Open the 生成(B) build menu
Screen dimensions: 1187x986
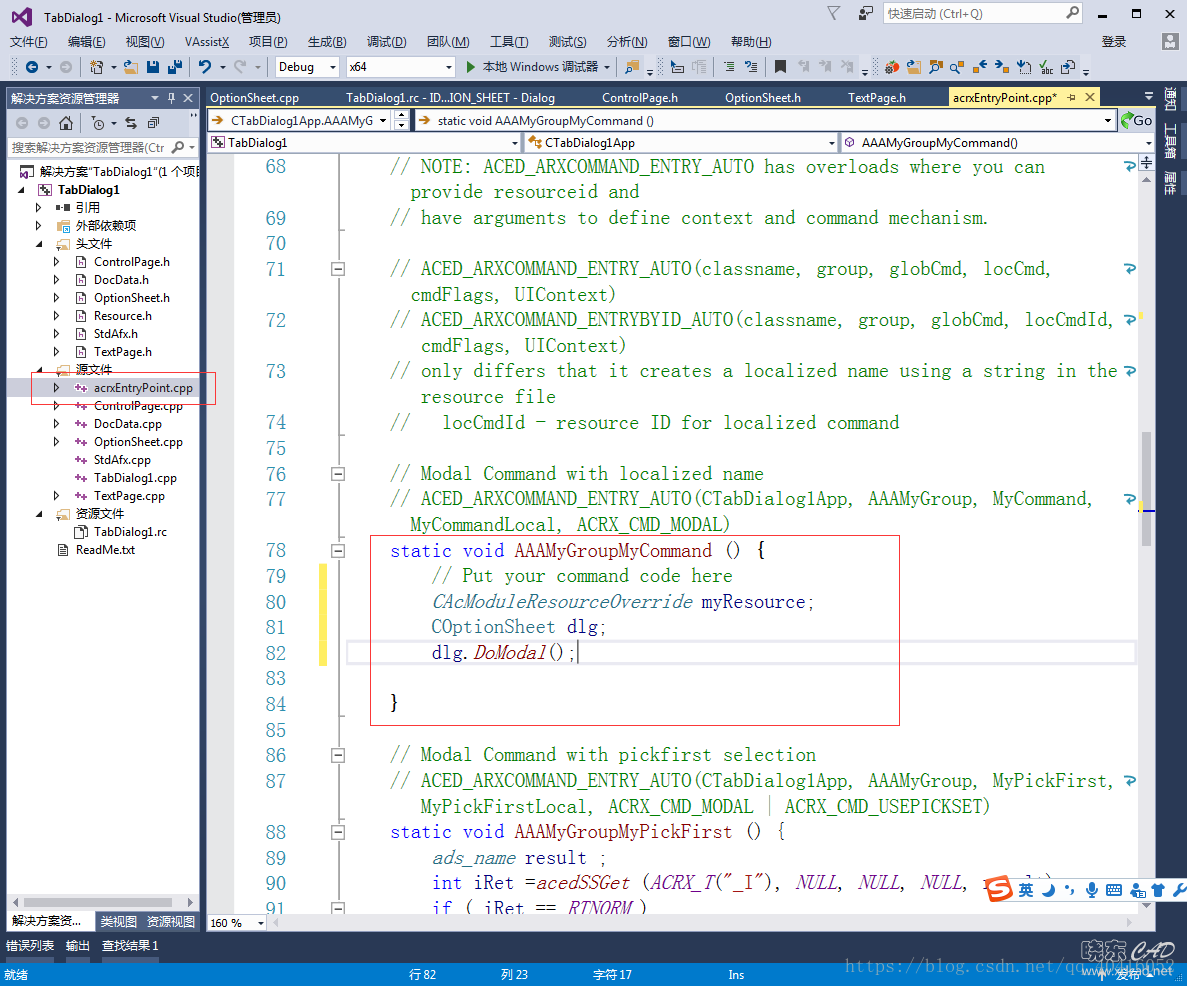click(327, 42)
